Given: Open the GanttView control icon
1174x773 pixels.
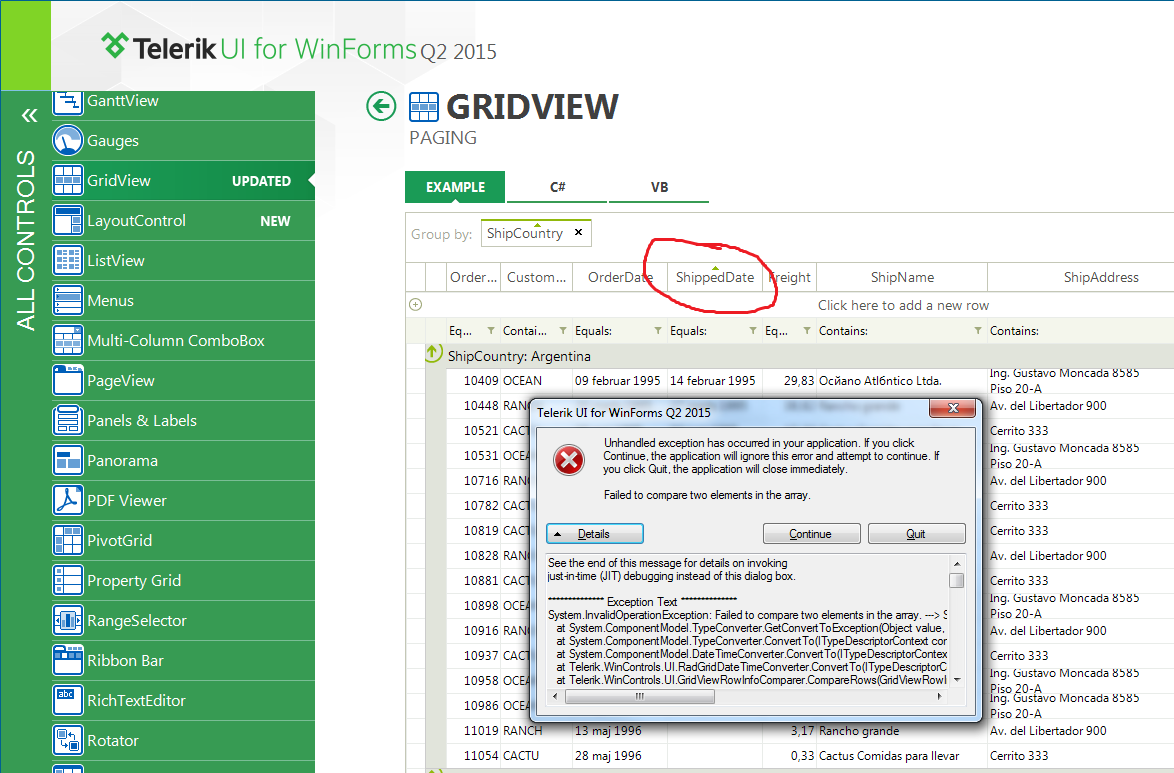Looking at the screenshot, I should pyautogui.click(x=67, y=103).
